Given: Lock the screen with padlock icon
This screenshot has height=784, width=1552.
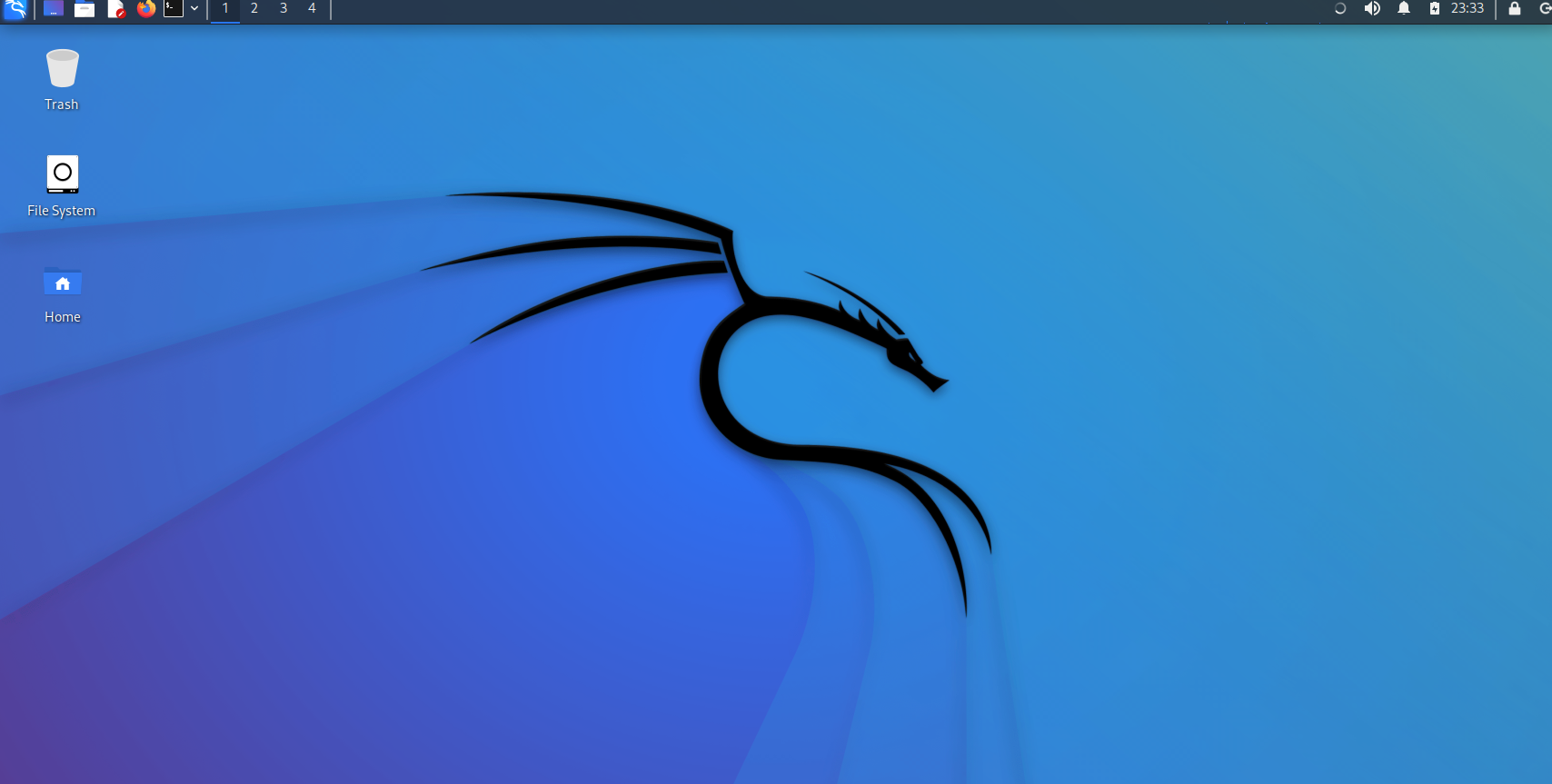Looking at the screenshot, I should pyautogui.click(x=1515, y=8).
